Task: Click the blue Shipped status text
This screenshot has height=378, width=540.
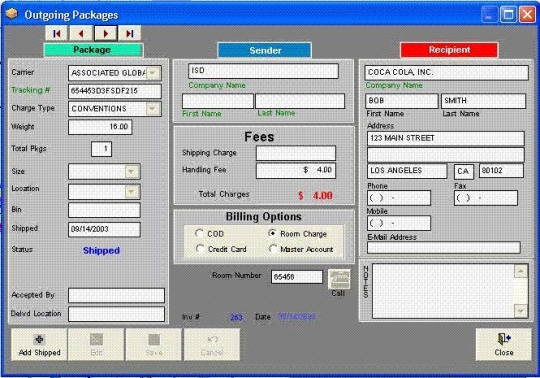Action: click(101, 250)
